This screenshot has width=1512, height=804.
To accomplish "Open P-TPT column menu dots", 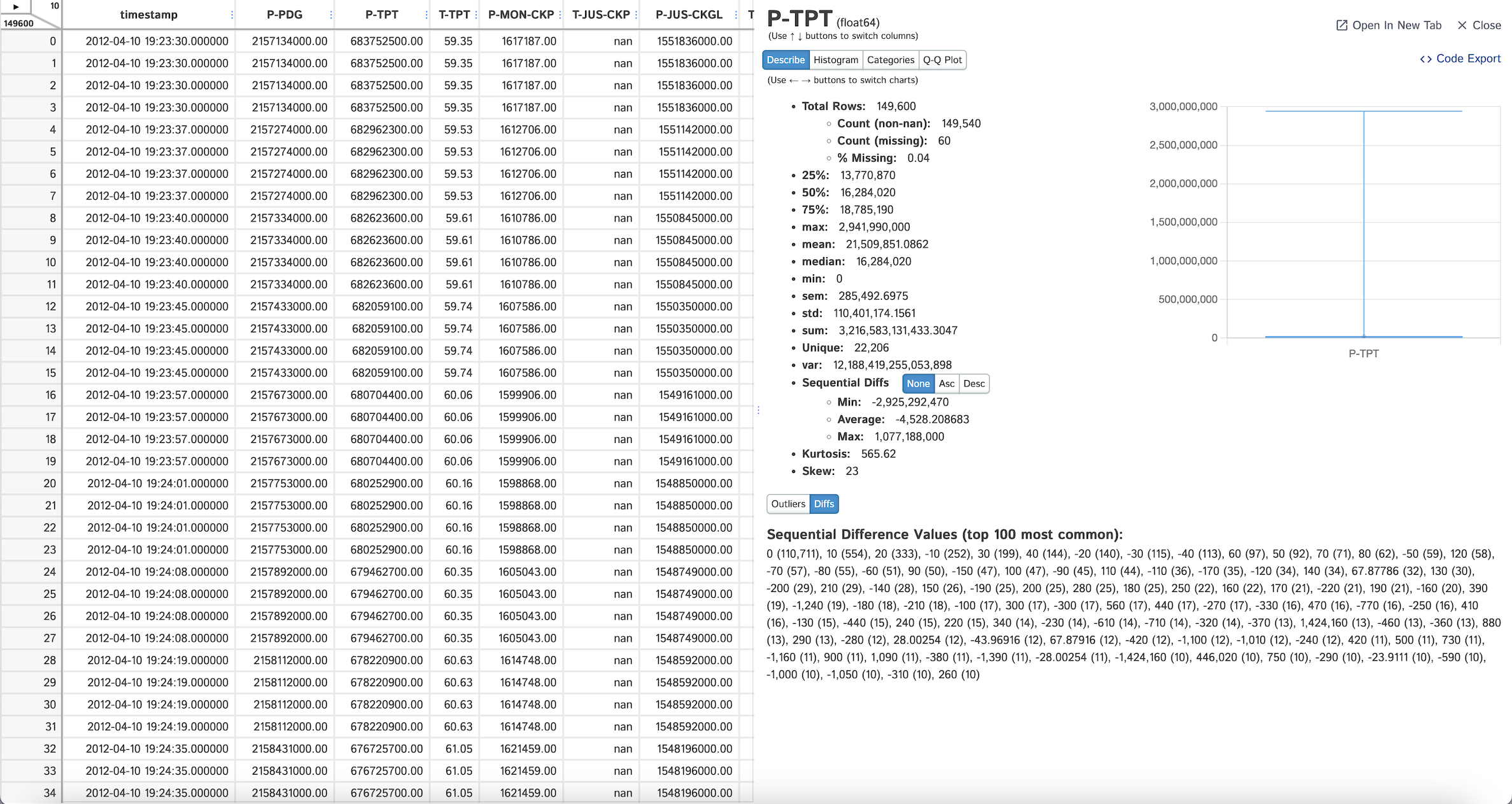I will (426, 15).
